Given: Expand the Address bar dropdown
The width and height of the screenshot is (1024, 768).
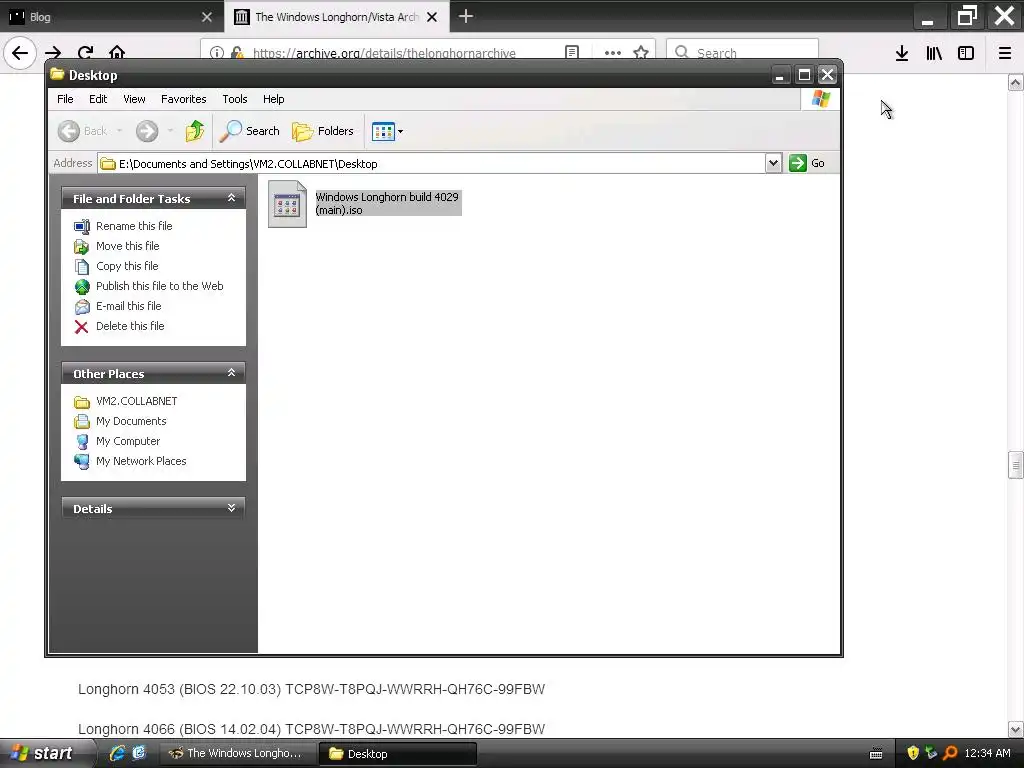Looking at the screenshot, I should click(x=773, y=163).
